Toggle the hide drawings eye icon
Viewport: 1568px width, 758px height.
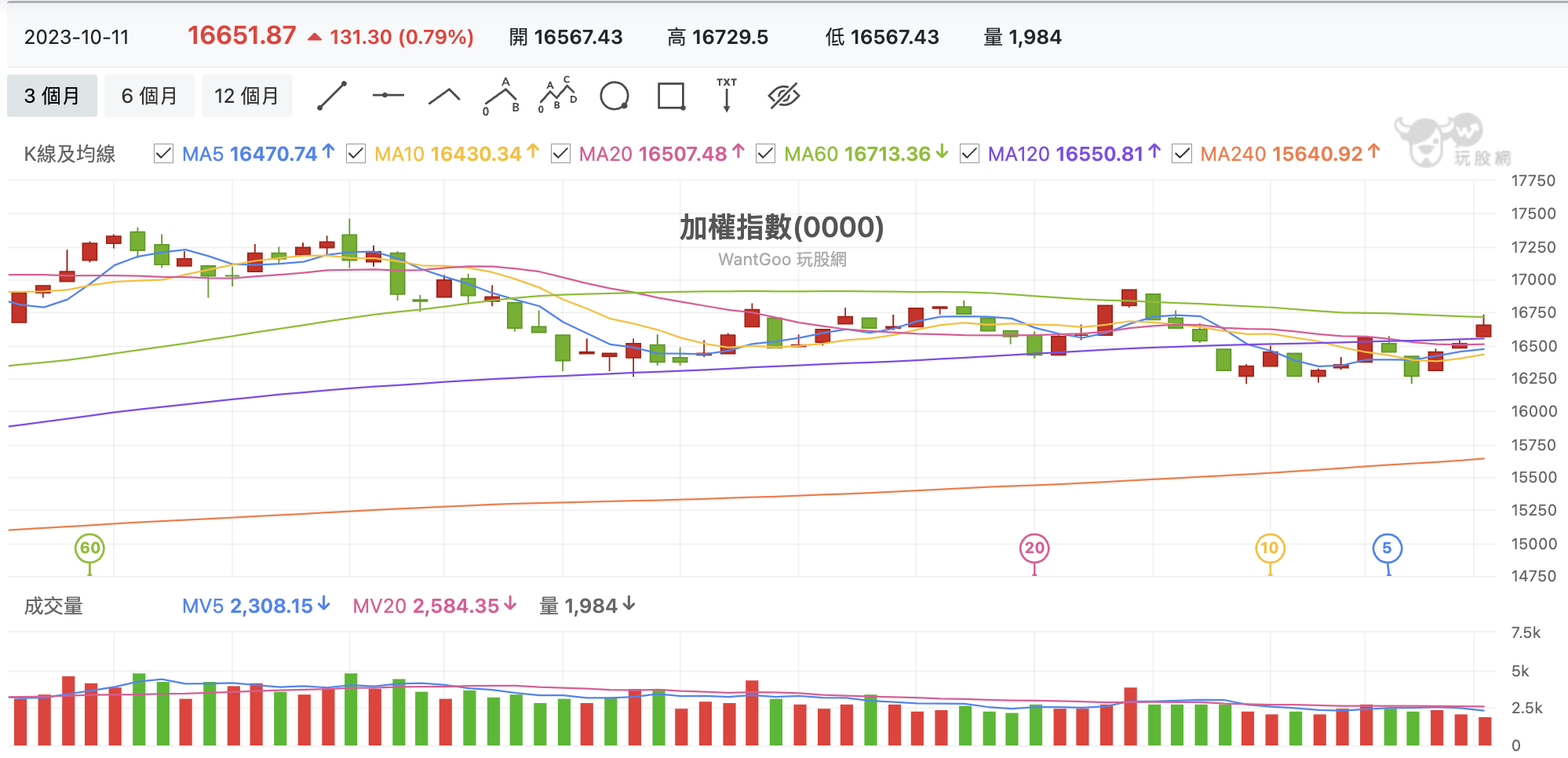click(783, 97)
